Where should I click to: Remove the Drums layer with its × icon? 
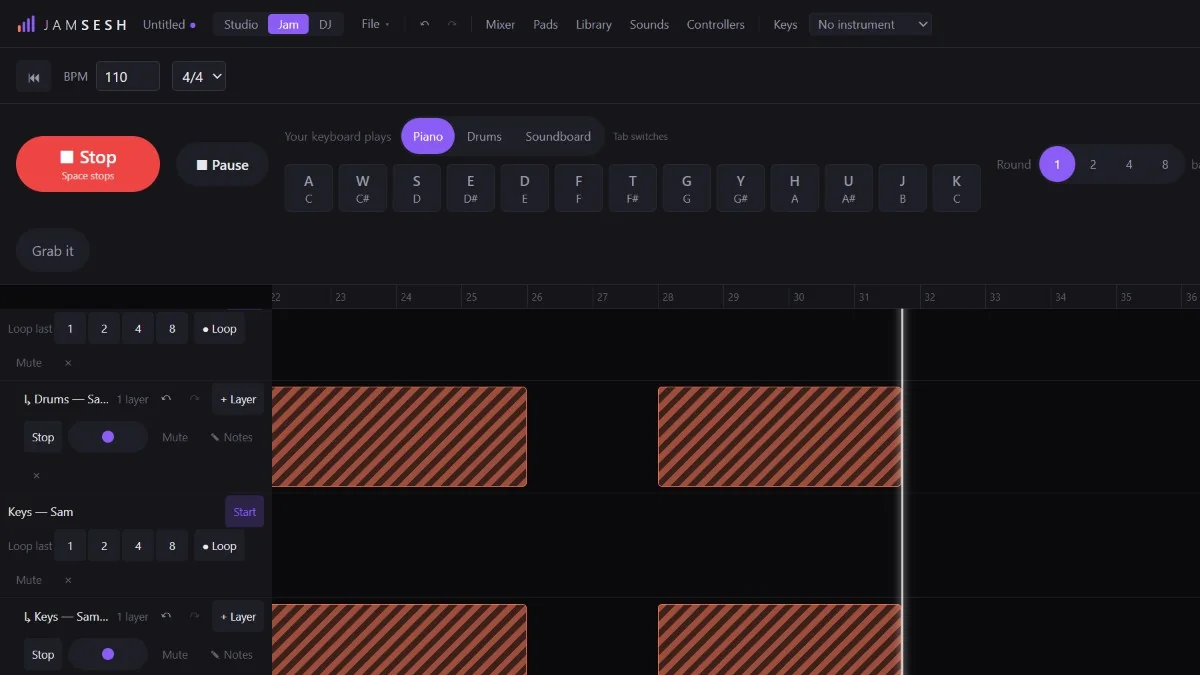(36, 475)
